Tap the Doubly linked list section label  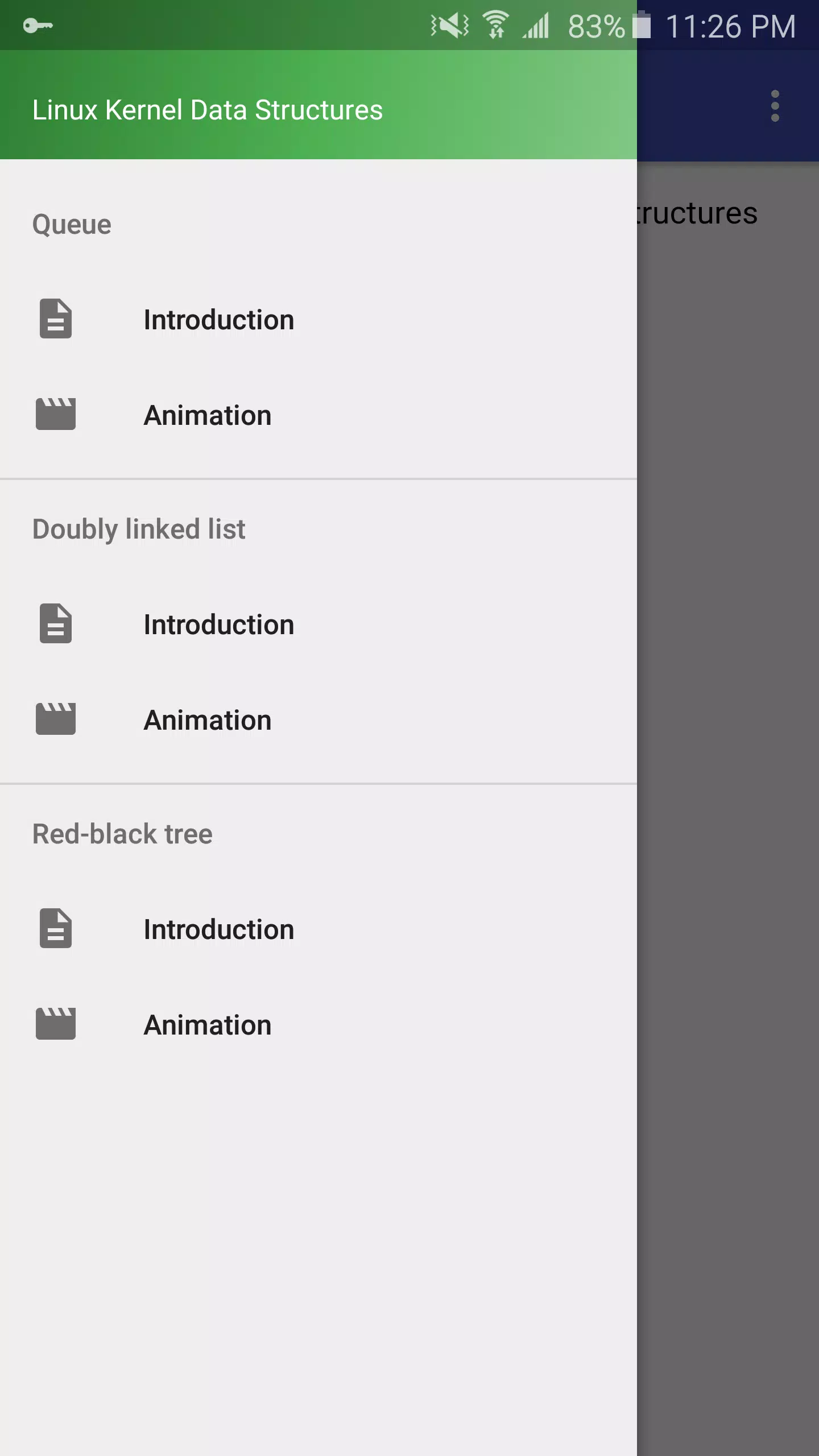[139, 530]
